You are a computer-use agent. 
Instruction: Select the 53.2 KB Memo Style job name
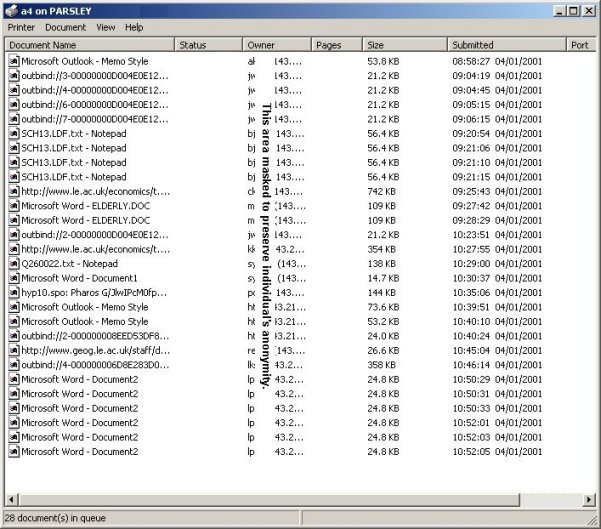85,322
